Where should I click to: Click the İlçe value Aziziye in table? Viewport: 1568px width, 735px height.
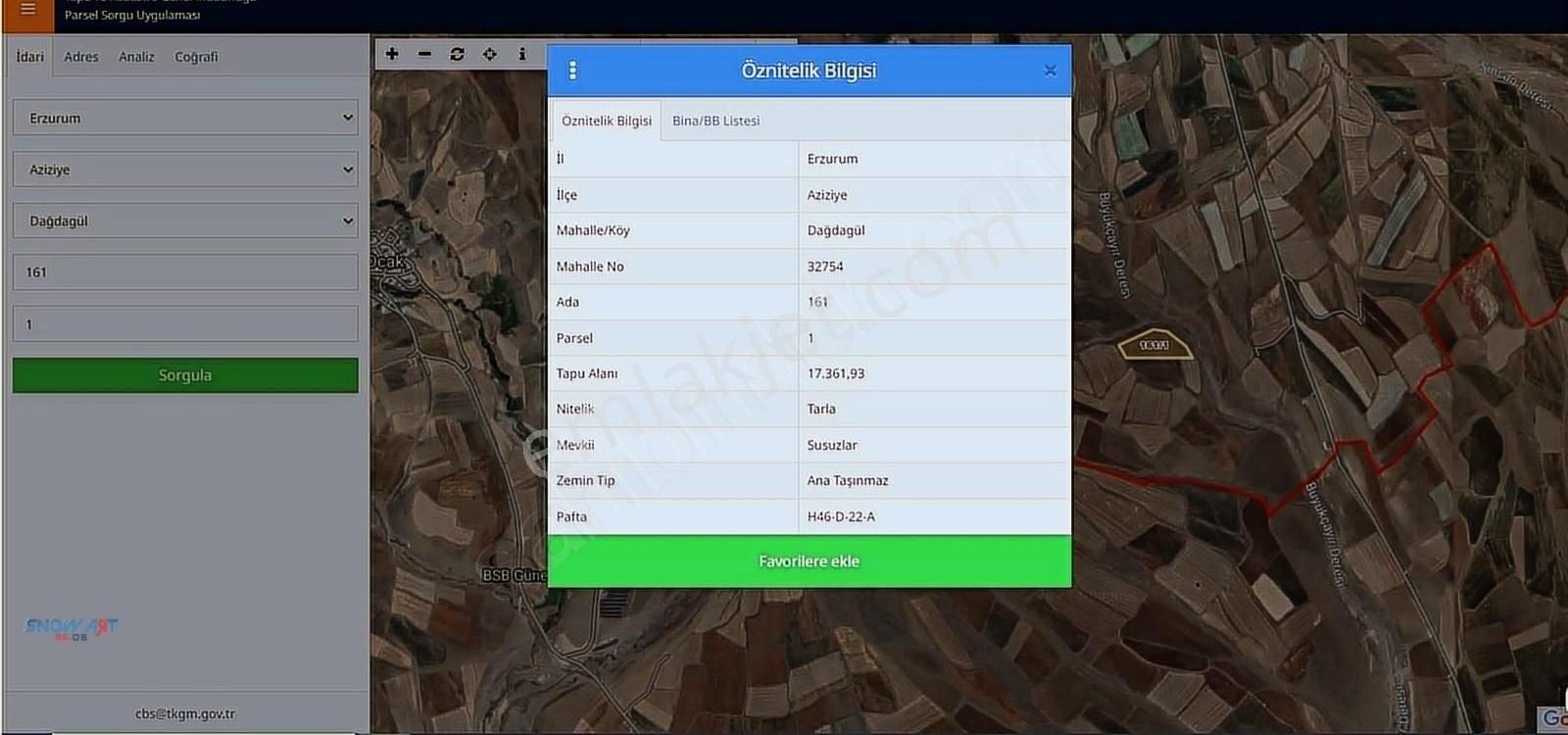point(827,195)
